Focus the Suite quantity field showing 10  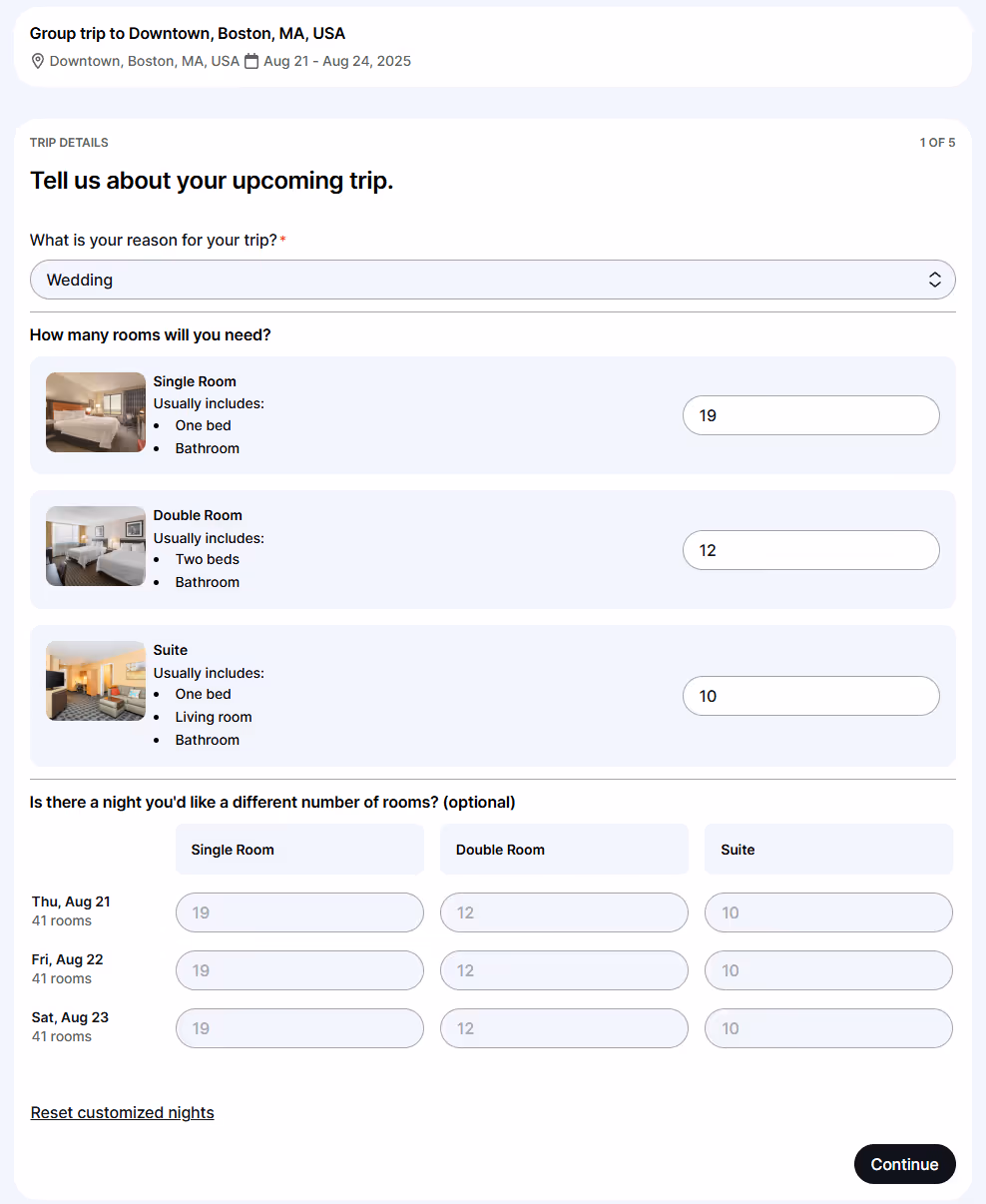tap(811, 696)
